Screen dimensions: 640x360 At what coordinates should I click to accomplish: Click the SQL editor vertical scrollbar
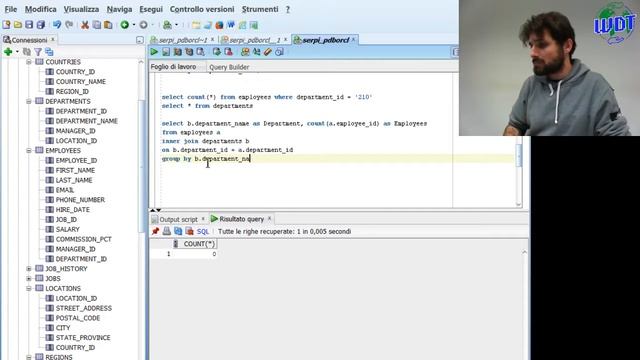click(519, 155)
